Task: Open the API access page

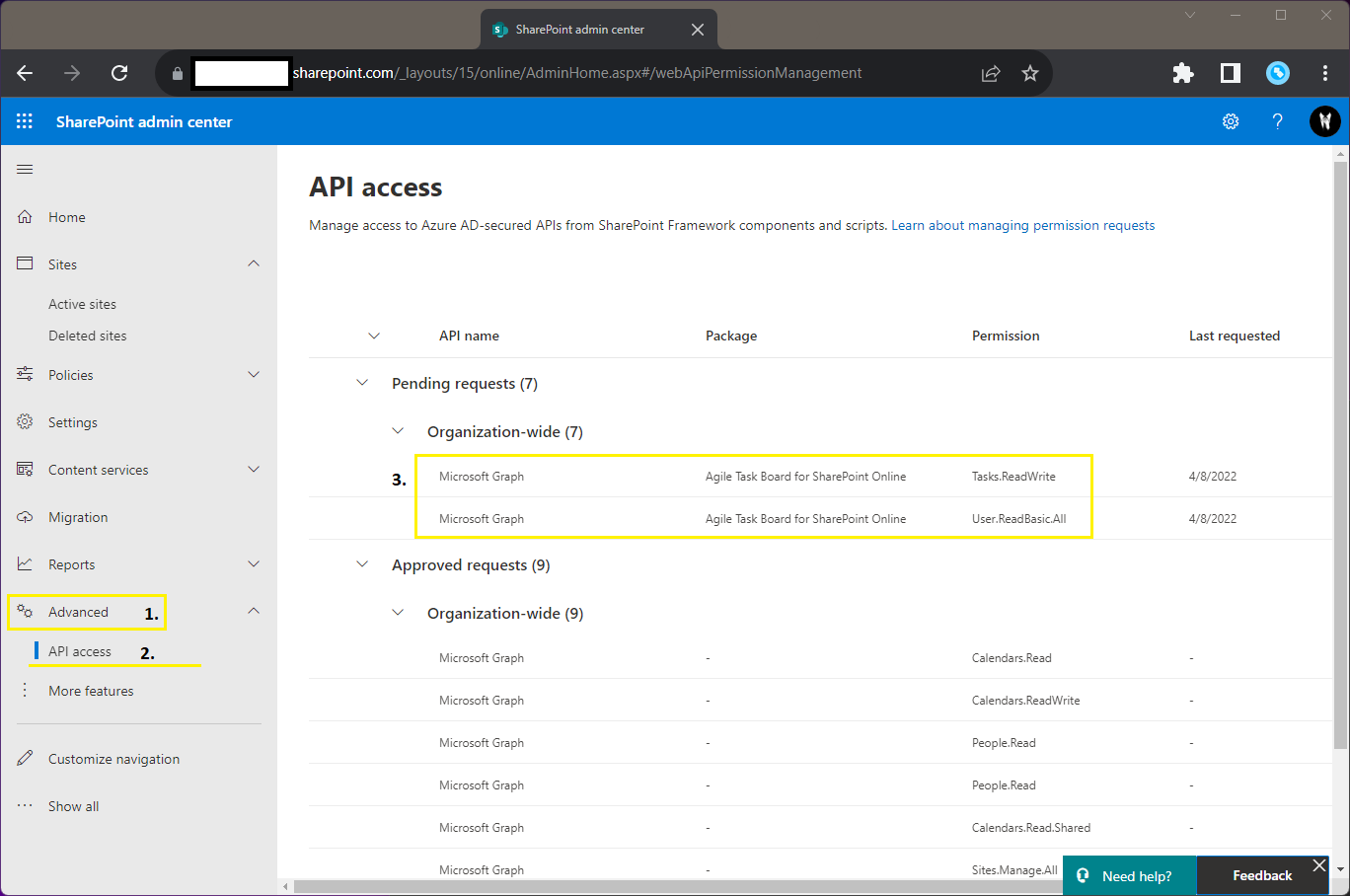Action: (x=80, y=651)
